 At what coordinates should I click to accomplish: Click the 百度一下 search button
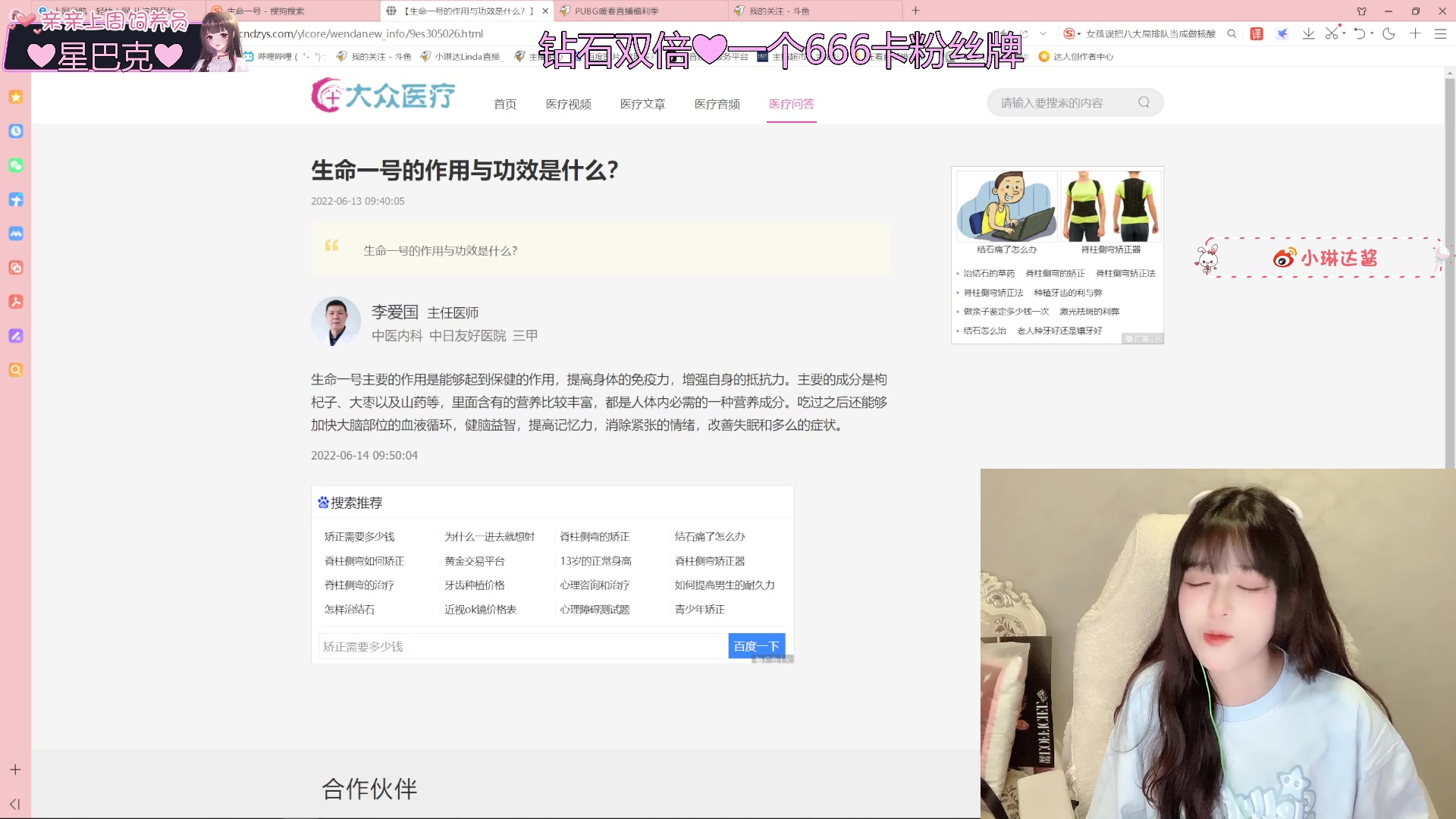point(756,646)
